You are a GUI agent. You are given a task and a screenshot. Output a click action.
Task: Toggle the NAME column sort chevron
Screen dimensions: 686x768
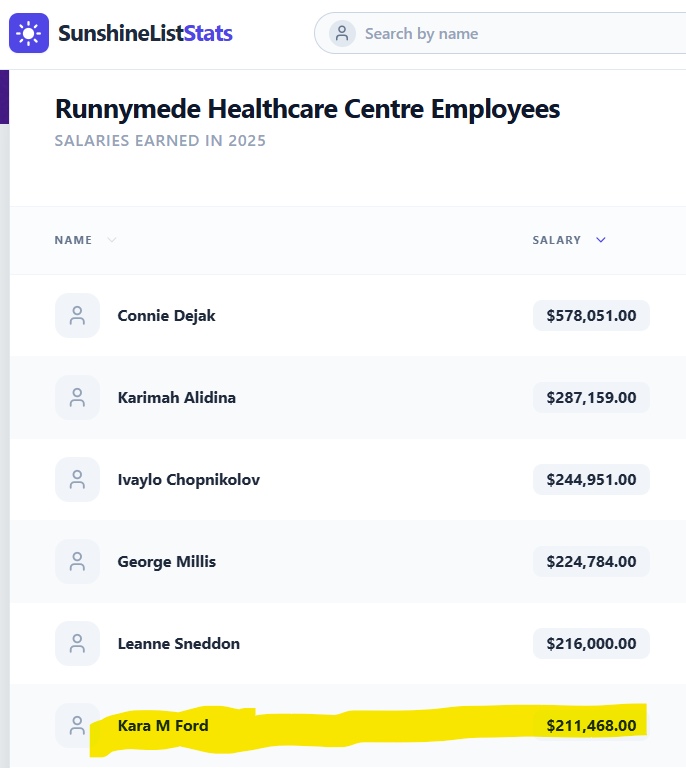[x=112, y=240]
